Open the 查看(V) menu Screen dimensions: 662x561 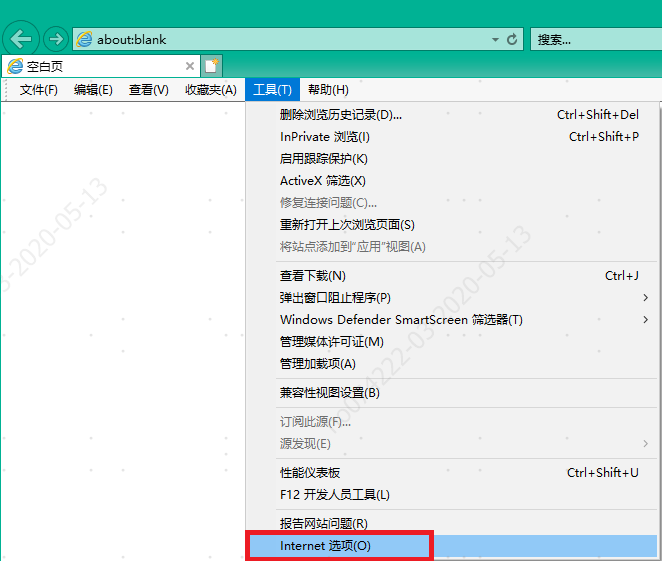[x=149, y=89]
